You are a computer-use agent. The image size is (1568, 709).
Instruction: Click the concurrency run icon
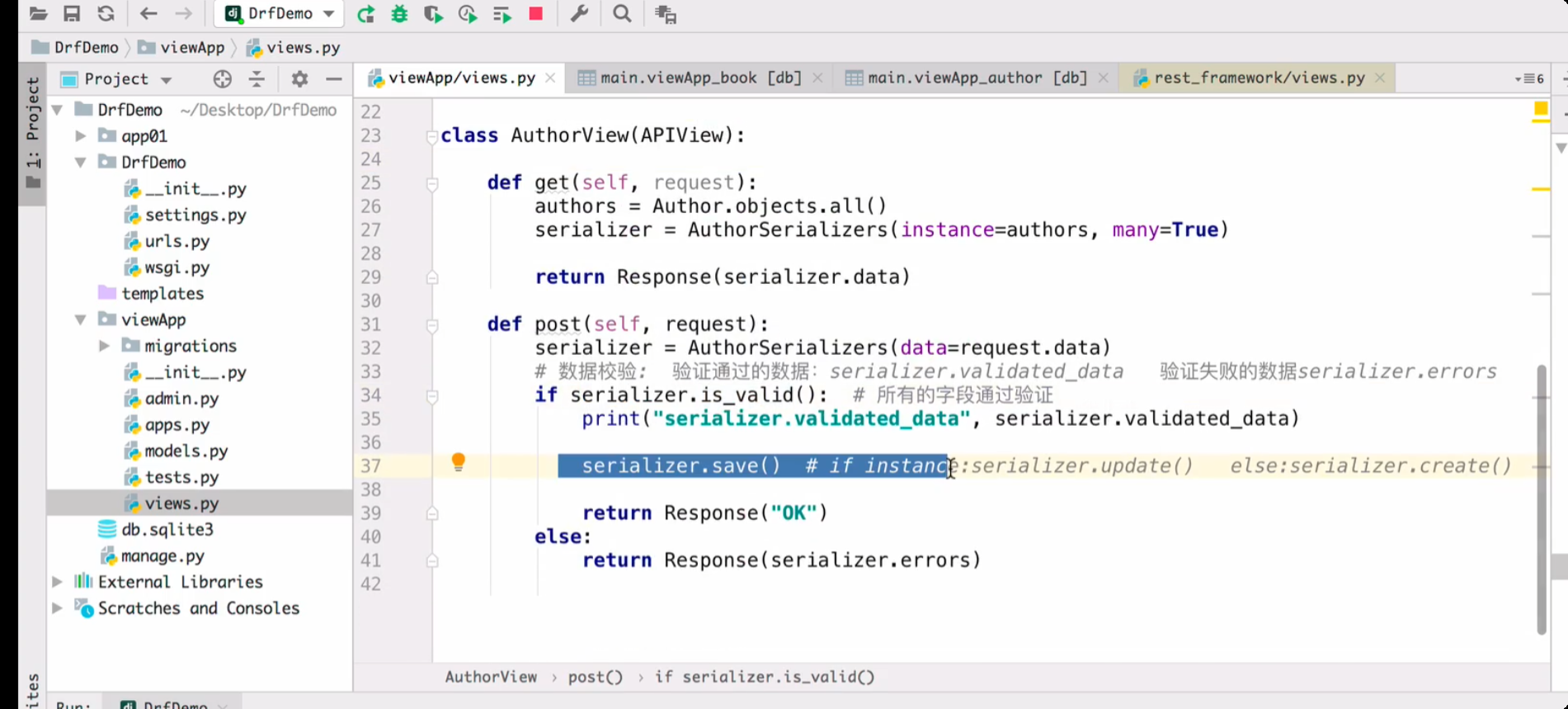pyautogui.click(x=501, y=14)
